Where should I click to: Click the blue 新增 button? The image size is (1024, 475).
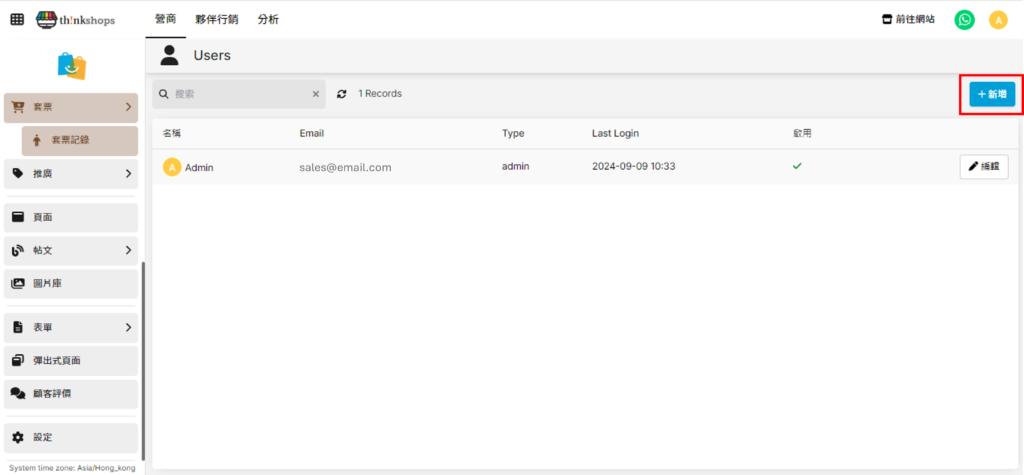[991, 94]
